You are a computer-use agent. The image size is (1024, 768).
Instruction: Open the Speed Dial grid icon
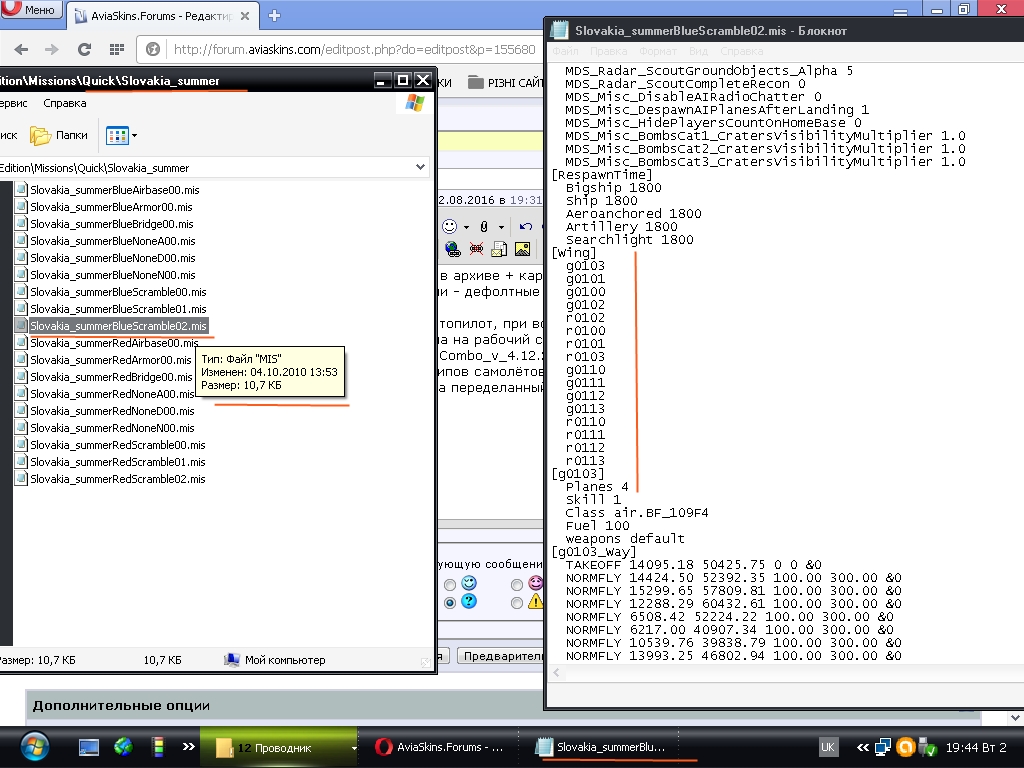pos(118,49)
